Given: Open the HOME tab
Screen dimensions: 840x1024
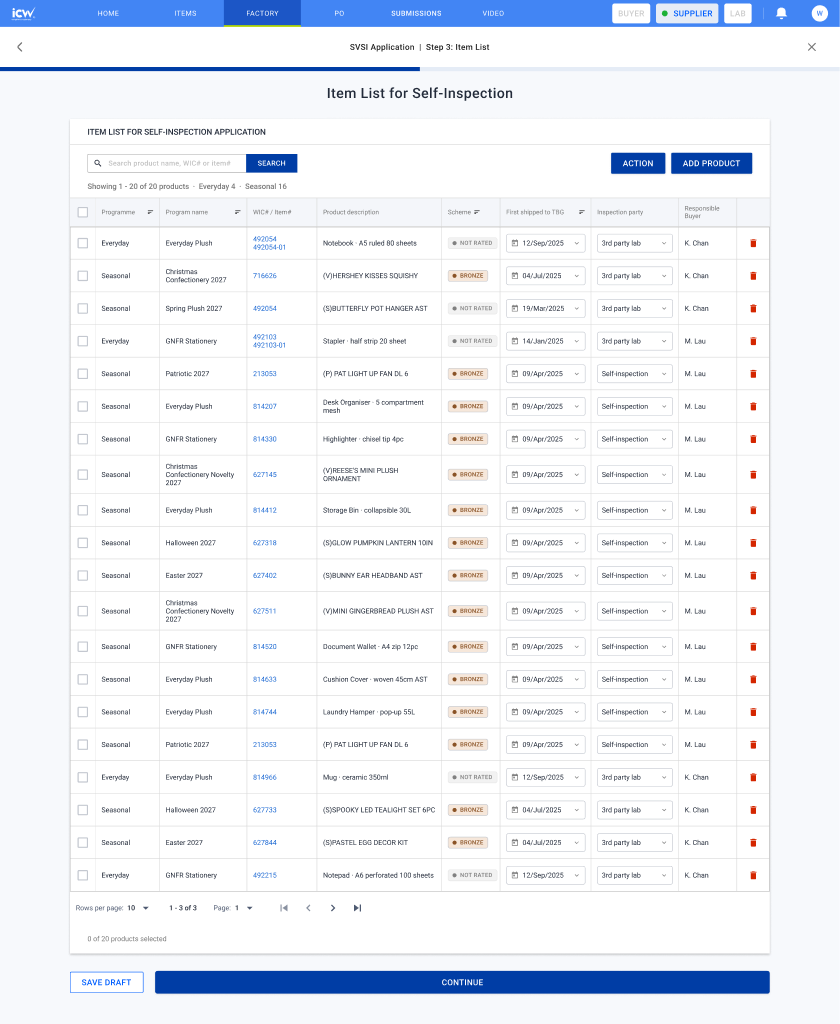Looking at the screenshot, I should (x=108, y=13).
